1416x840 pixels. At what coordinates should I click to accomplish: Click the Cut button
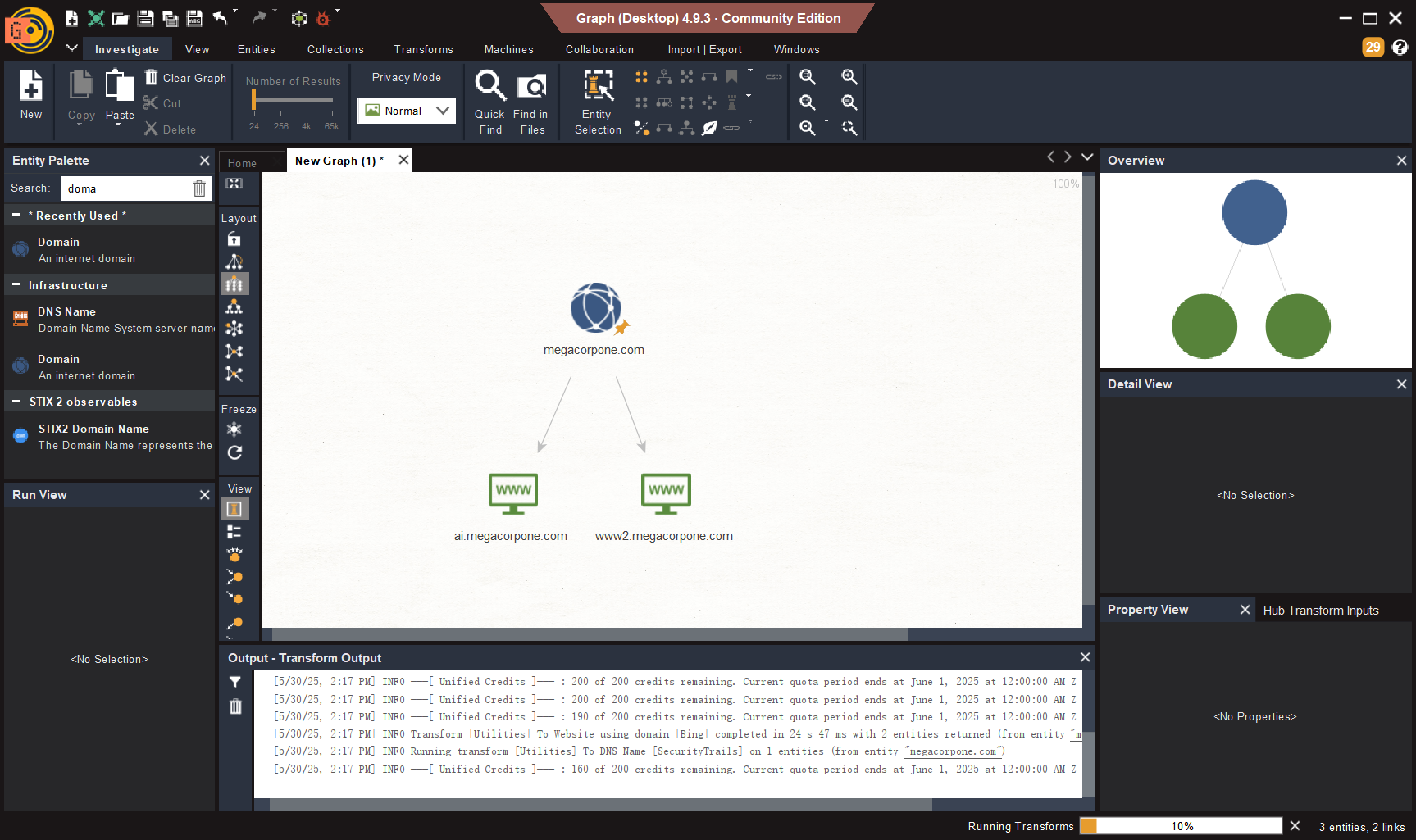pos(162,103)
